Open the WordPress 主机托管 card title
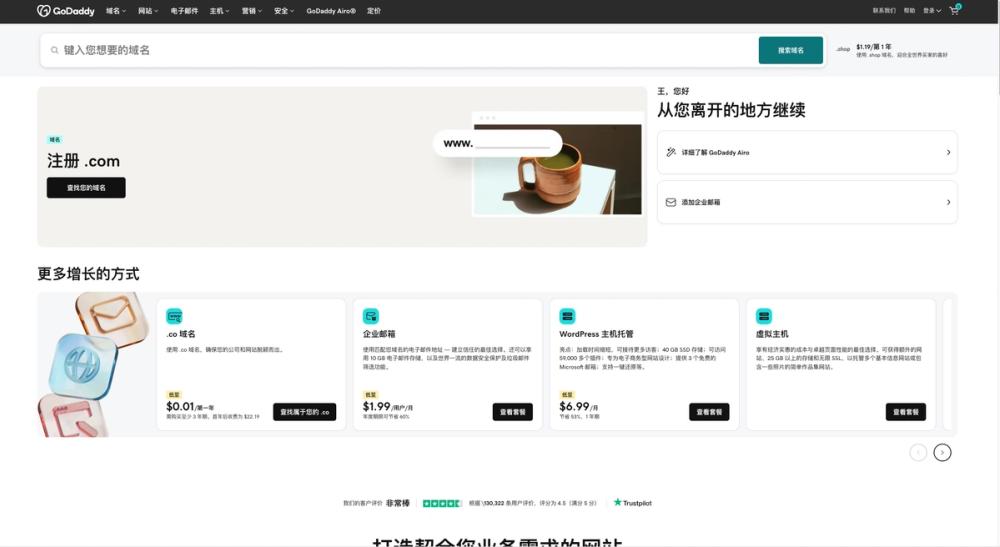 click(596, 334)
